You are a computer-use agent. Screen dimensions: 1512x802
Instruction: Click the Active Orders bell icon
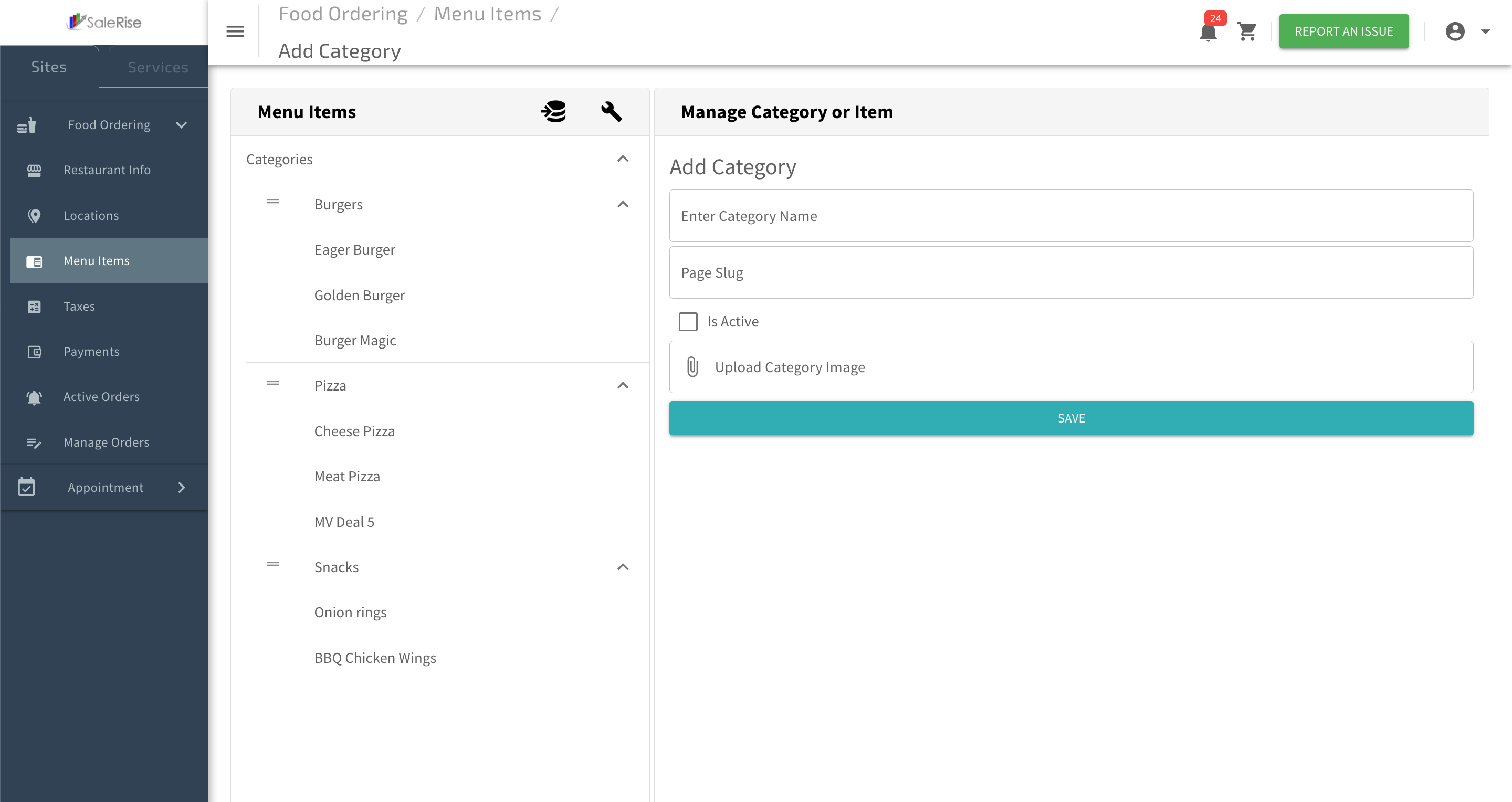coord(34,397)
